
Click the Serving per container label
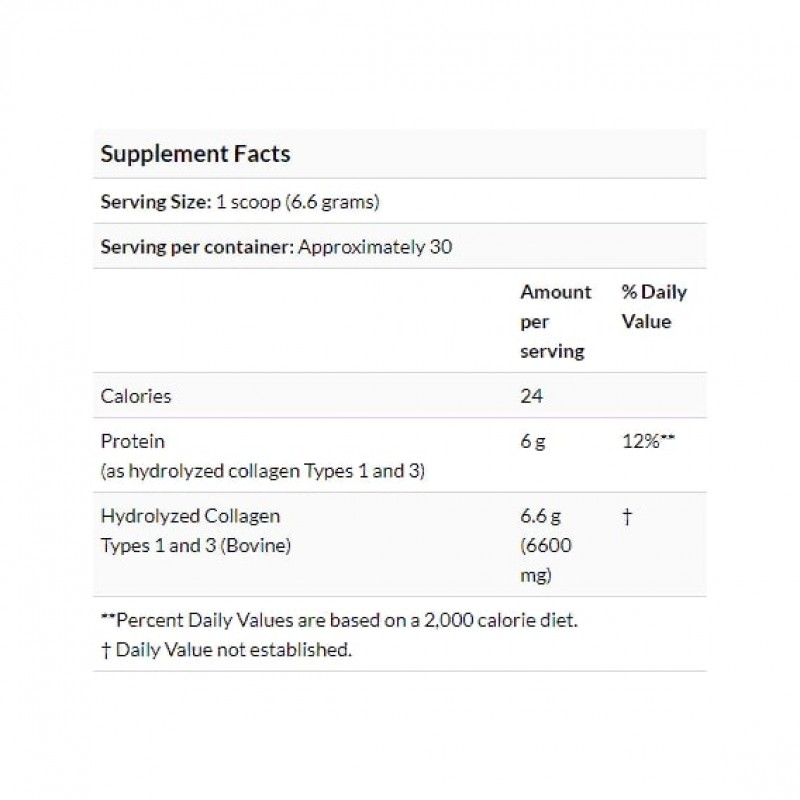pyautogui.click(x=196, y=246)
